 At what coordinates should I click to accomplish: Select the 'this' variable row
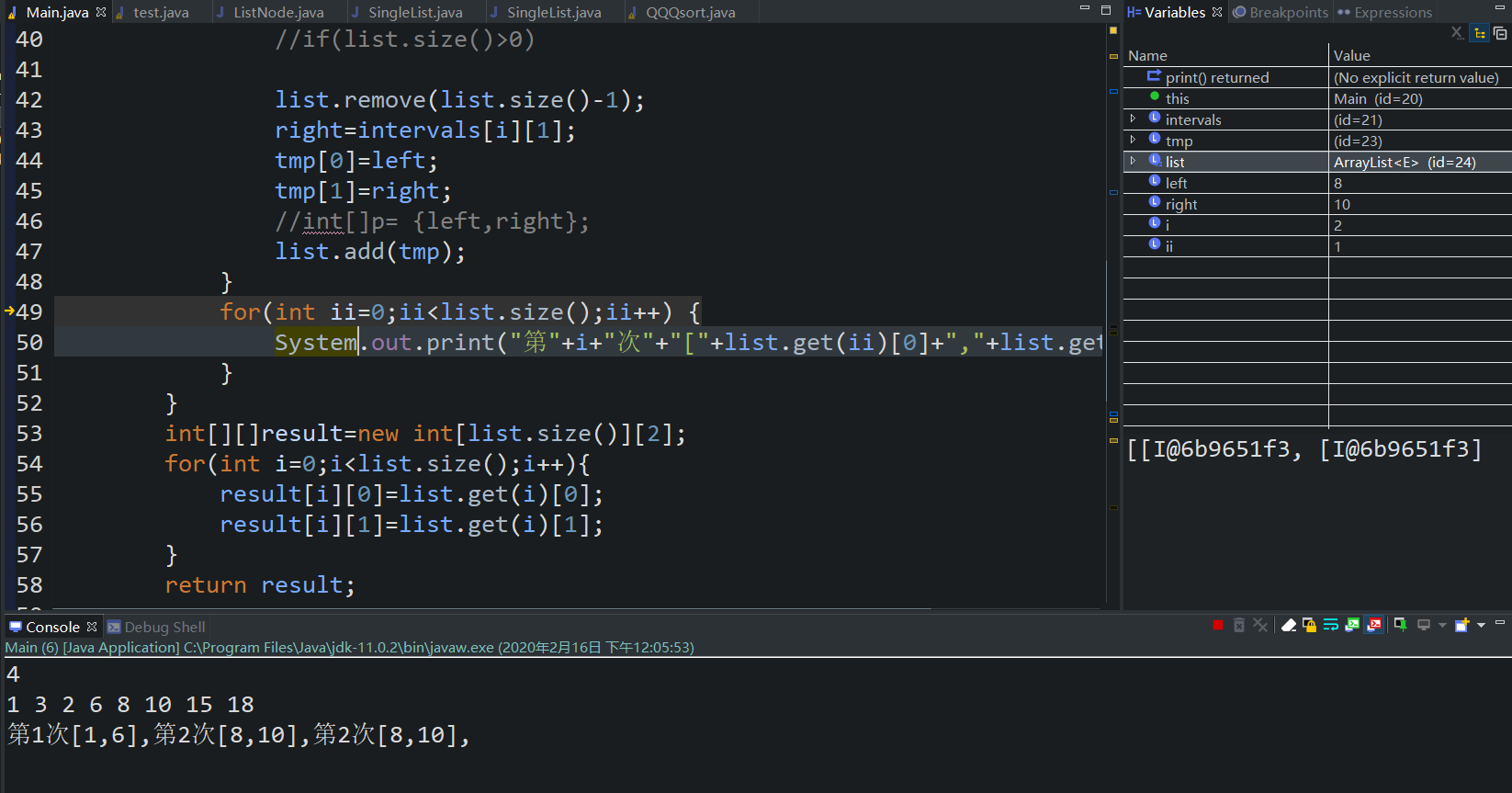[1317, 98]
